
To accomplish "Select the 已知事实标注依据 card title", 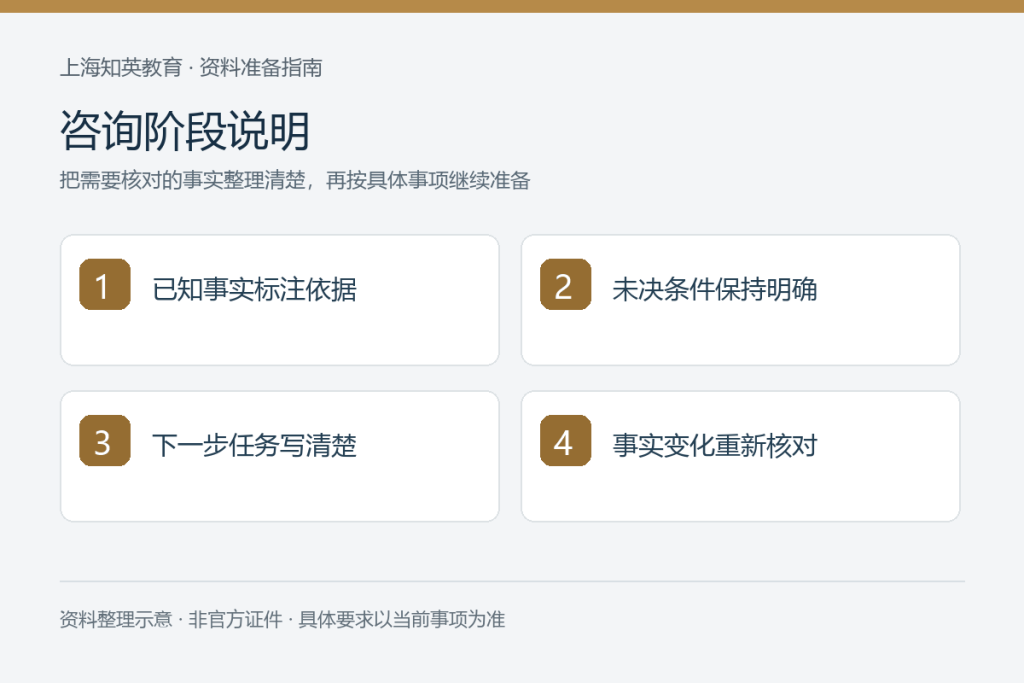I will click(x=254, y=289).
